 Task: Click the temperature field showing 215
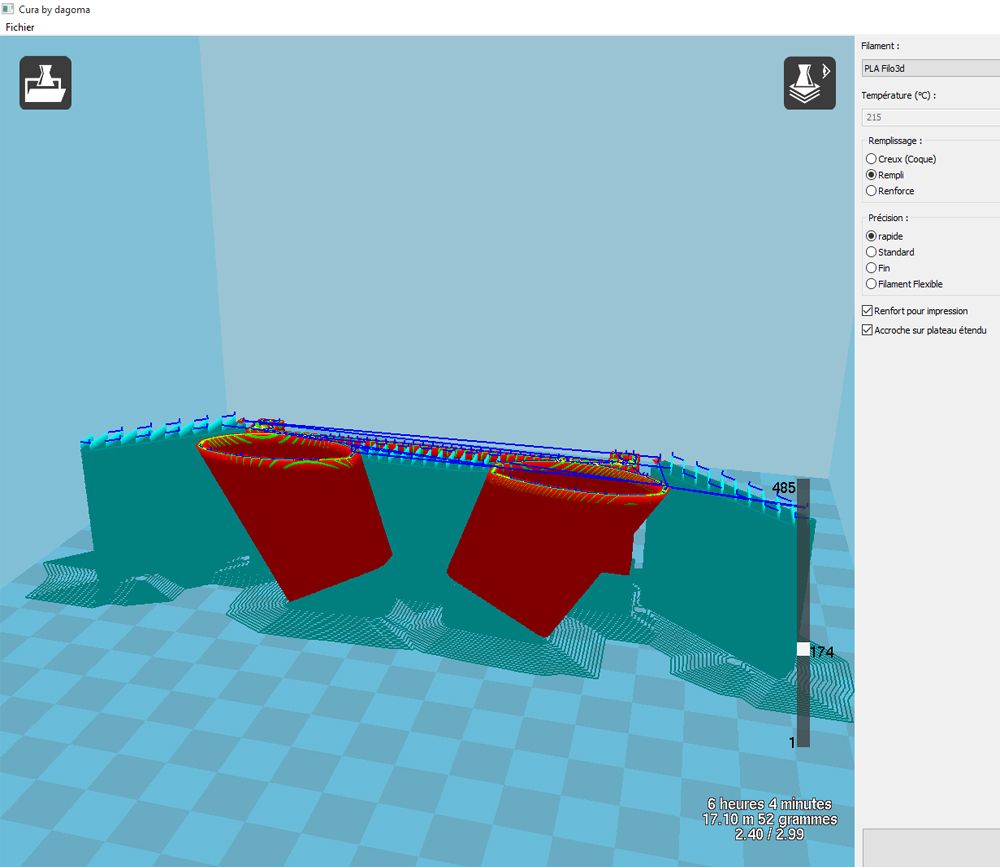(930, 117)
